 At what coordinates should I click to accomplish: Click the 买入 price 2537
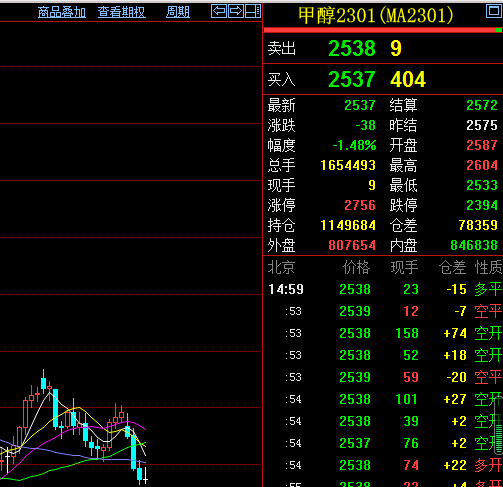(352, 79)
